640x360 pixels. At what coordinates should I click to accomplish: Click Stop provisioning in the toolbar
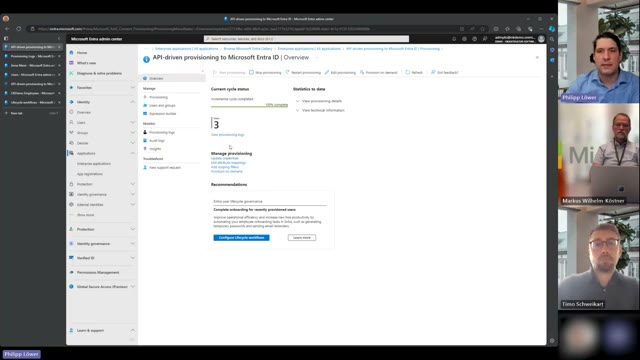click(x=265, y=72)
